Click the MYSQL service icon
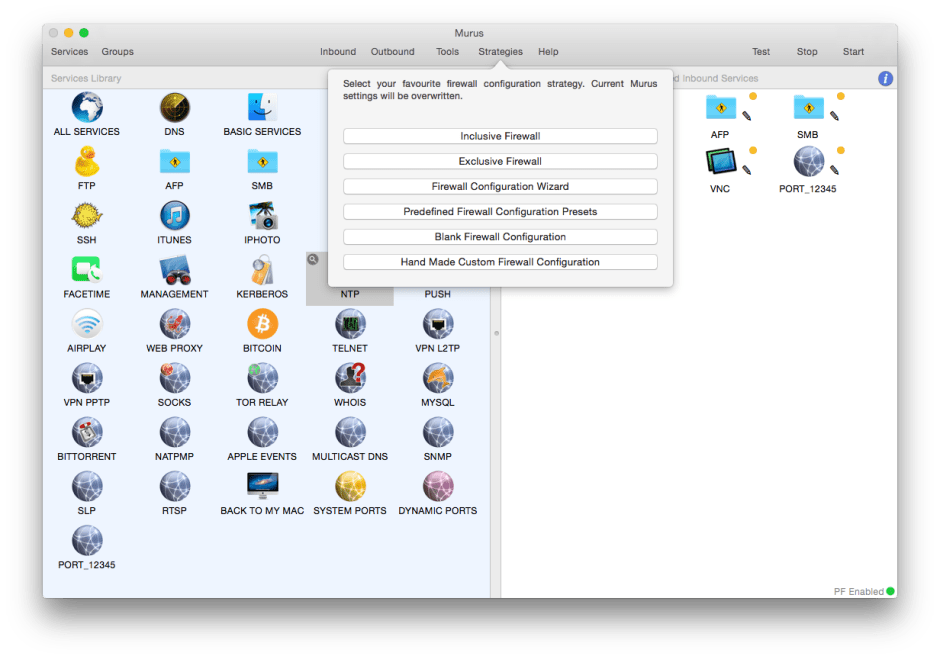Viewport: 940px width, 659px height. (x=436, y=378)
